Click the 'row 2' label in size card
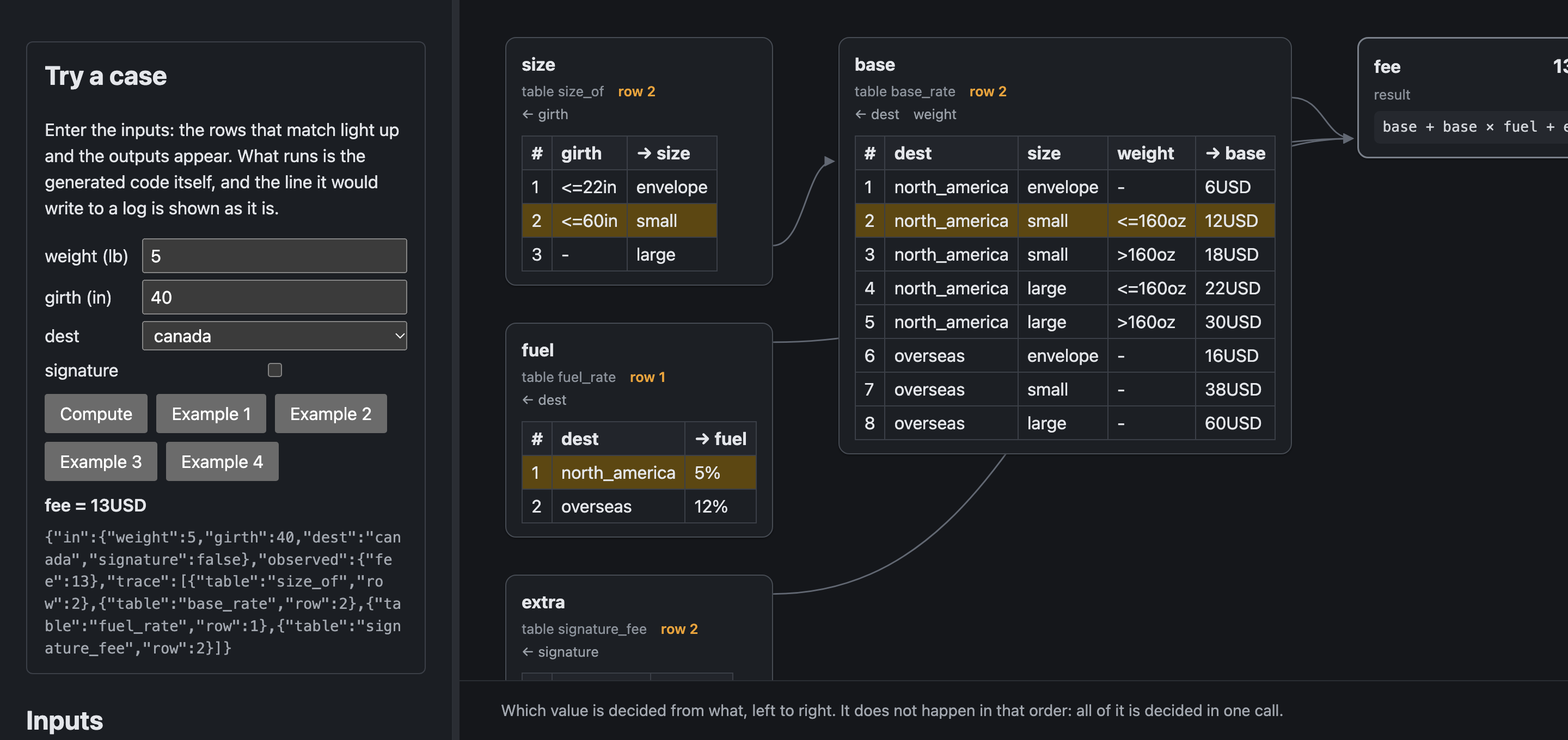This screenshot has height=740, width=1568. click(636, 91)
